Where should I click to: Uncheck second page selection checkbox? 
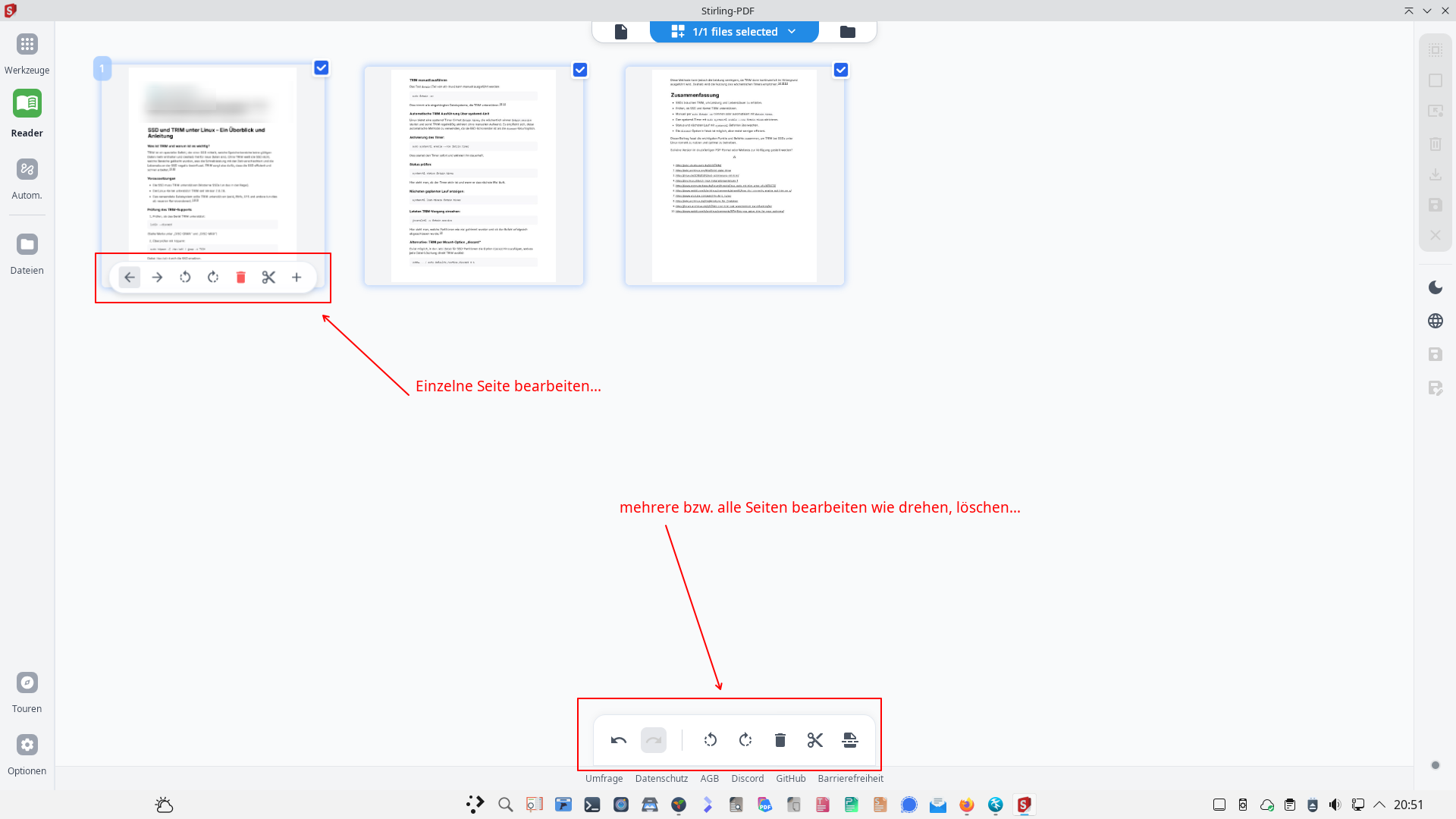tap(580, 70)
